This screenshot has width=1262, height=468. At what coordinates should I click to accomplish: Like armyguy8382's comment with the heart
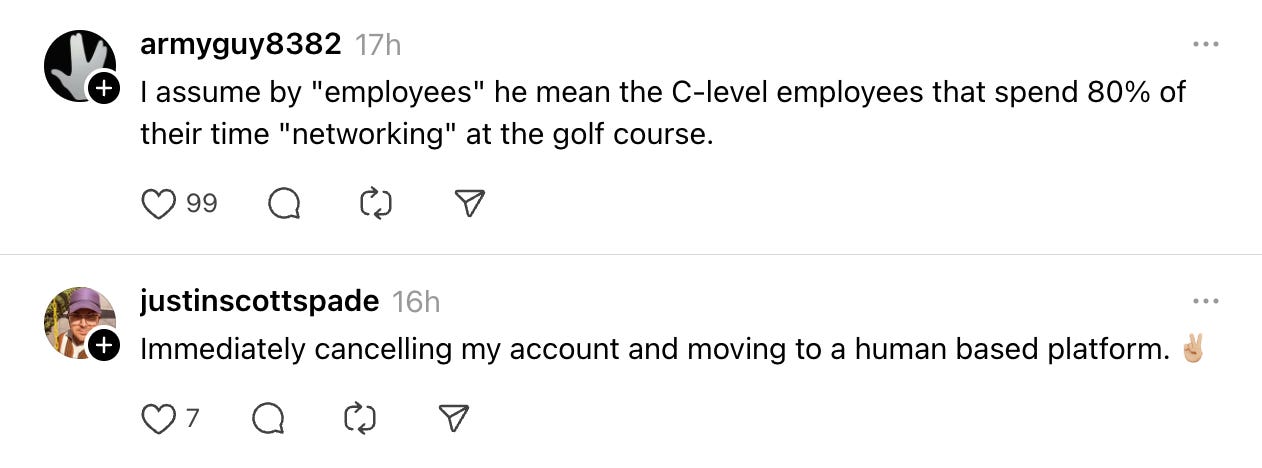158,204
